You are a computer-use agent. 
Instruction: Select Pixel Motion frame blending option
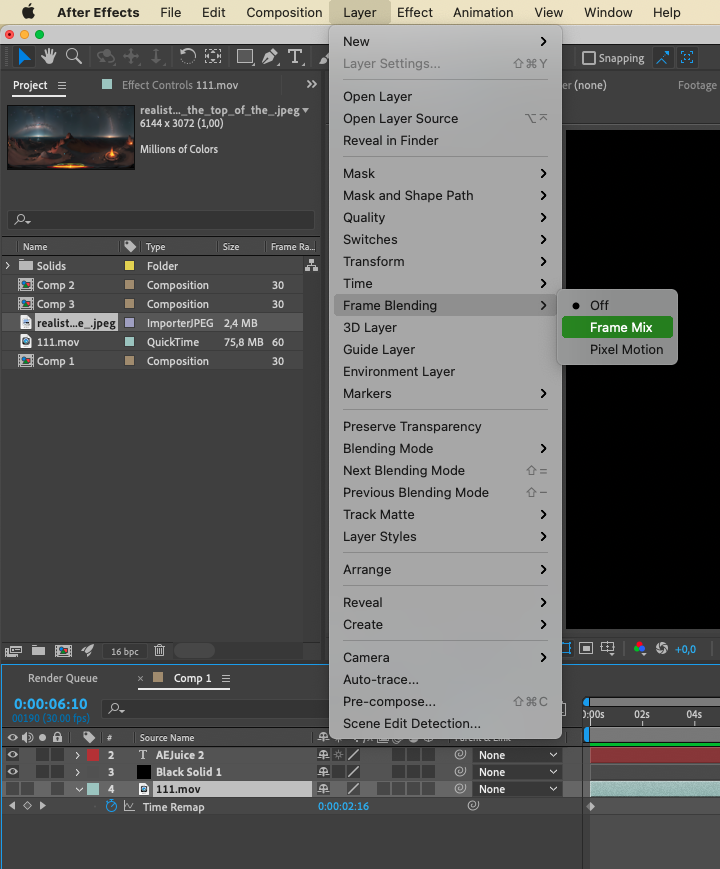pyautogui.click(x=626, y=350)
